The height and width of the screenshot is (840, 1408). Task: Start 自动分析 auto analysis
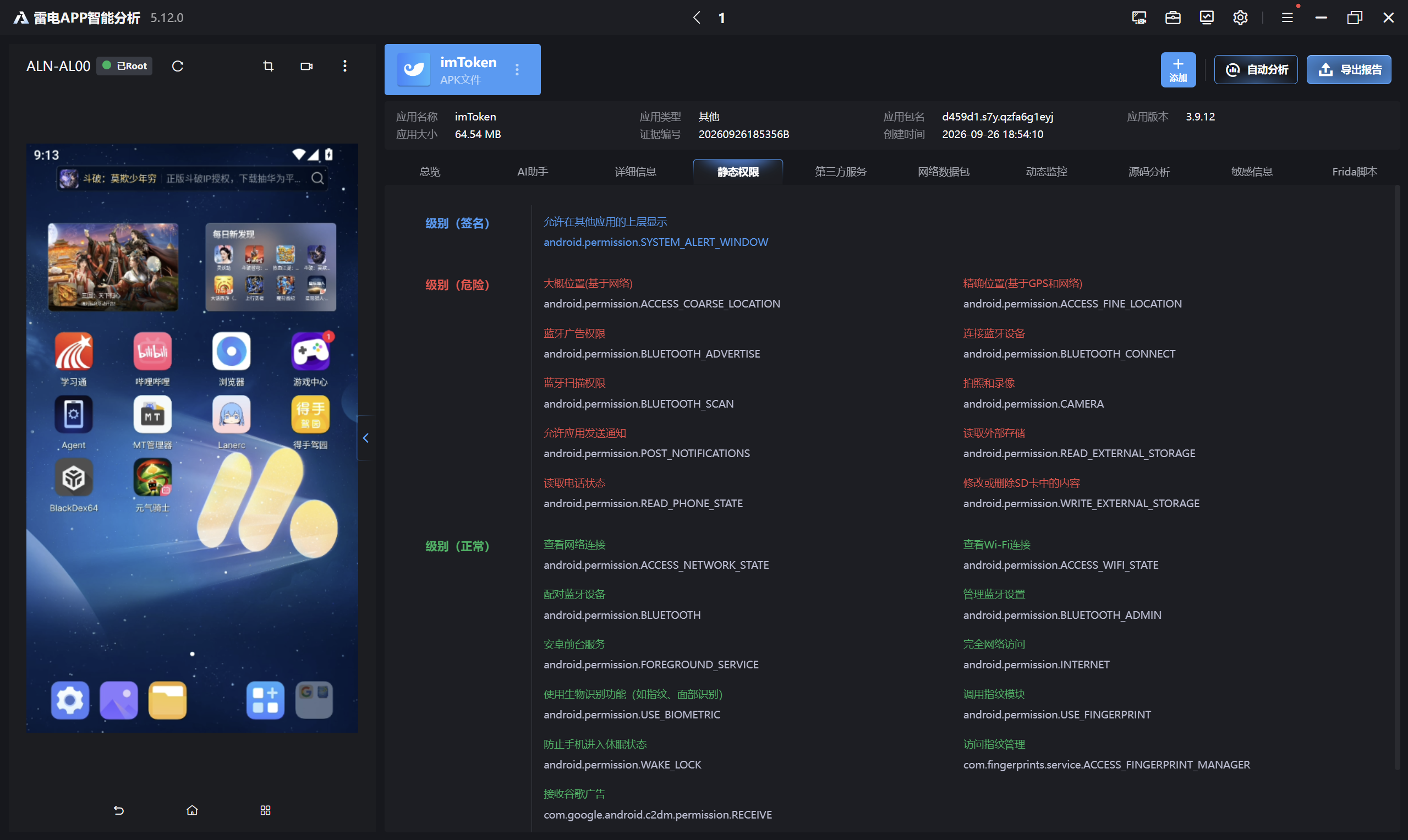tap(1256, 70)
